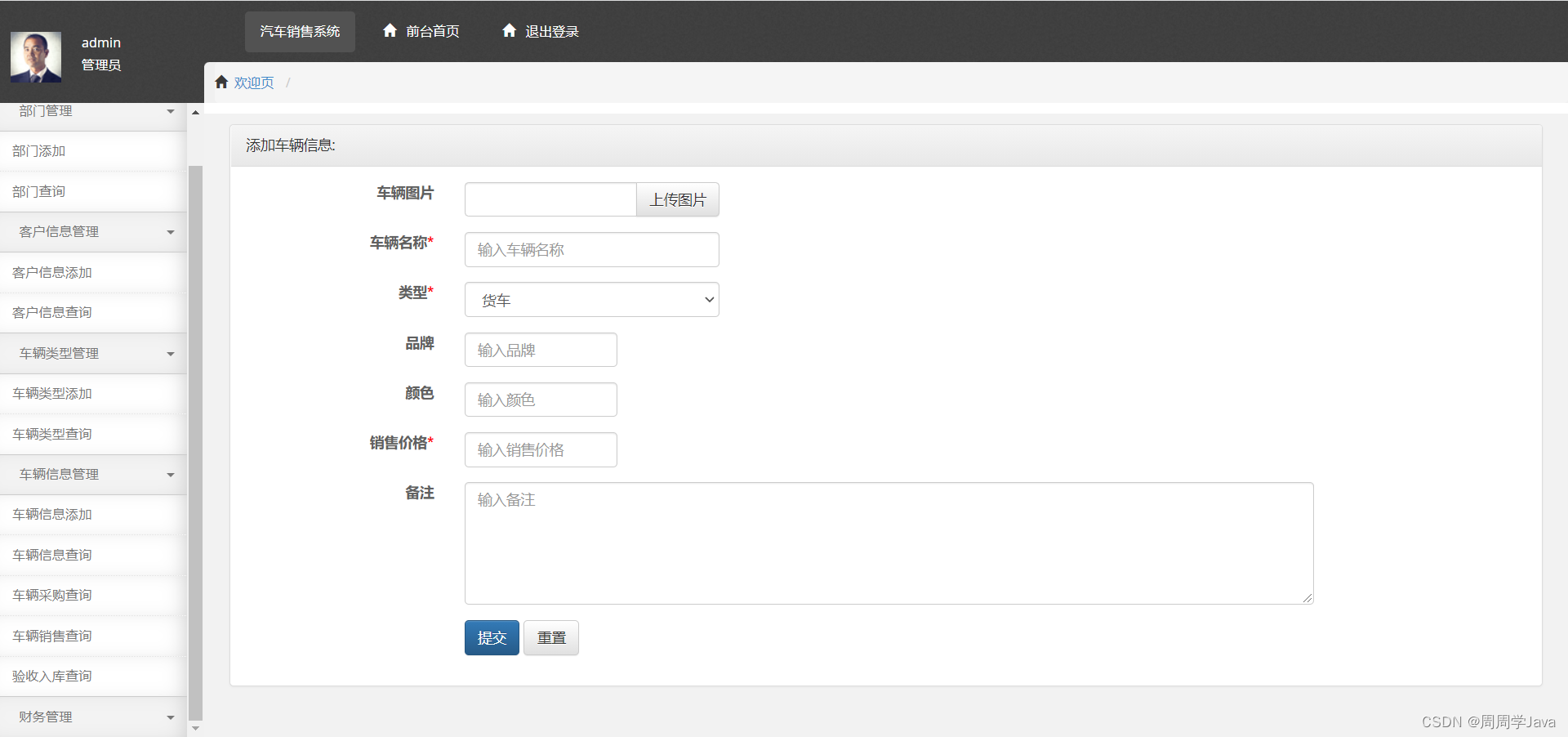Open the 欢迎页 breadcrumb link
1568x737 pixels.
pyautogui.click(x=253, y=82)
